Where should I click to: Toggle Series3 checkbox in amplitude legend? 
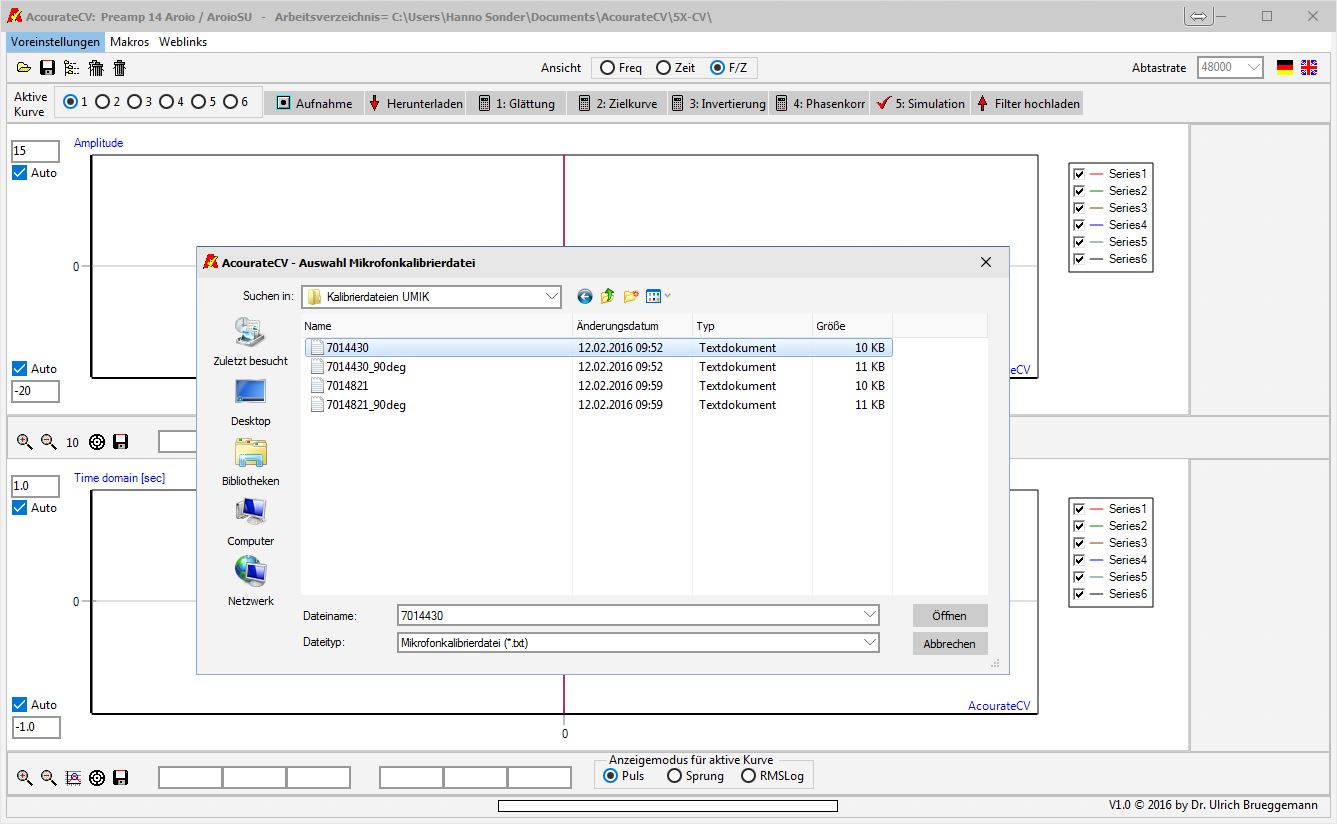1079,208
